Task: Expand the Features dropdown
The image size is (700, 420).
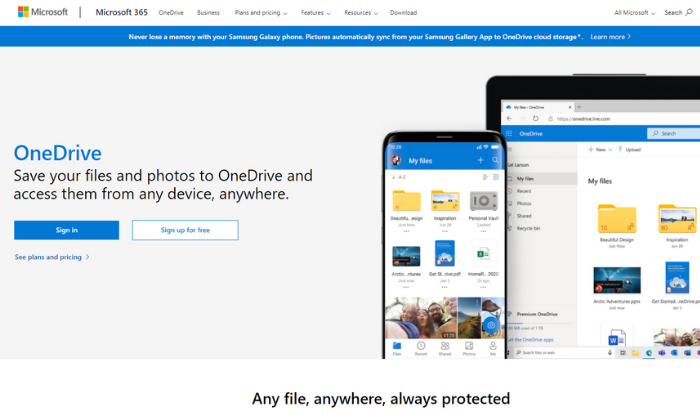Action: 315,12
